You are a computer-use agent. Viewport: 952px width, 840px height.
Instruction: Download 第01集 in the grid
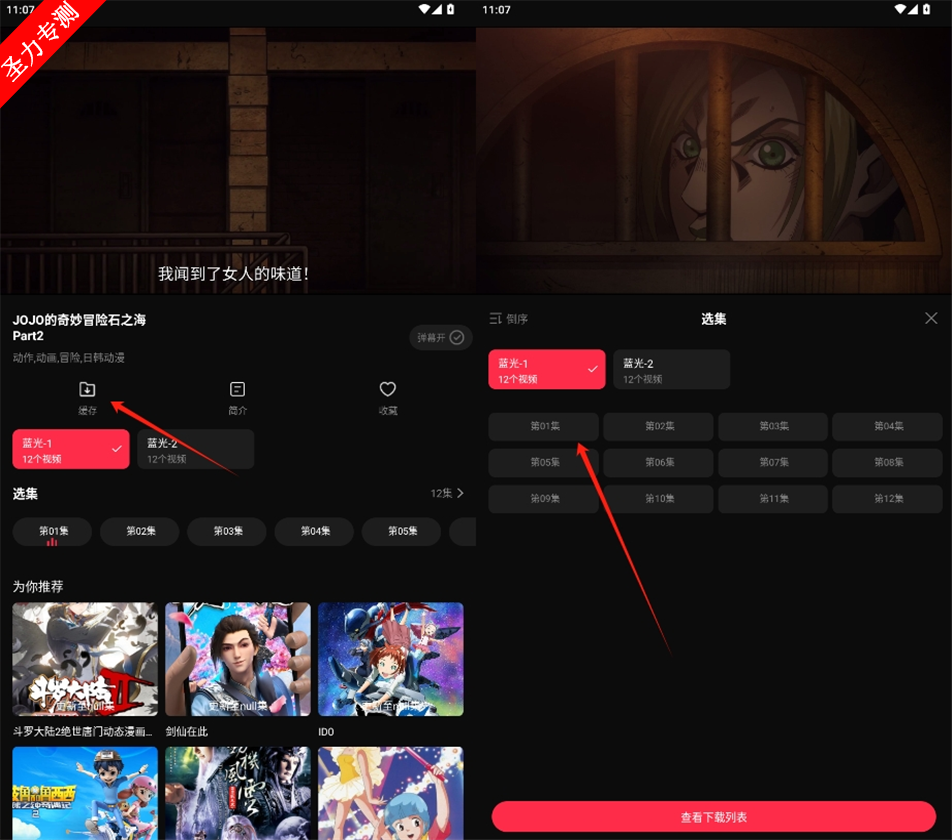pyautogui.click(x=544, y=427)
